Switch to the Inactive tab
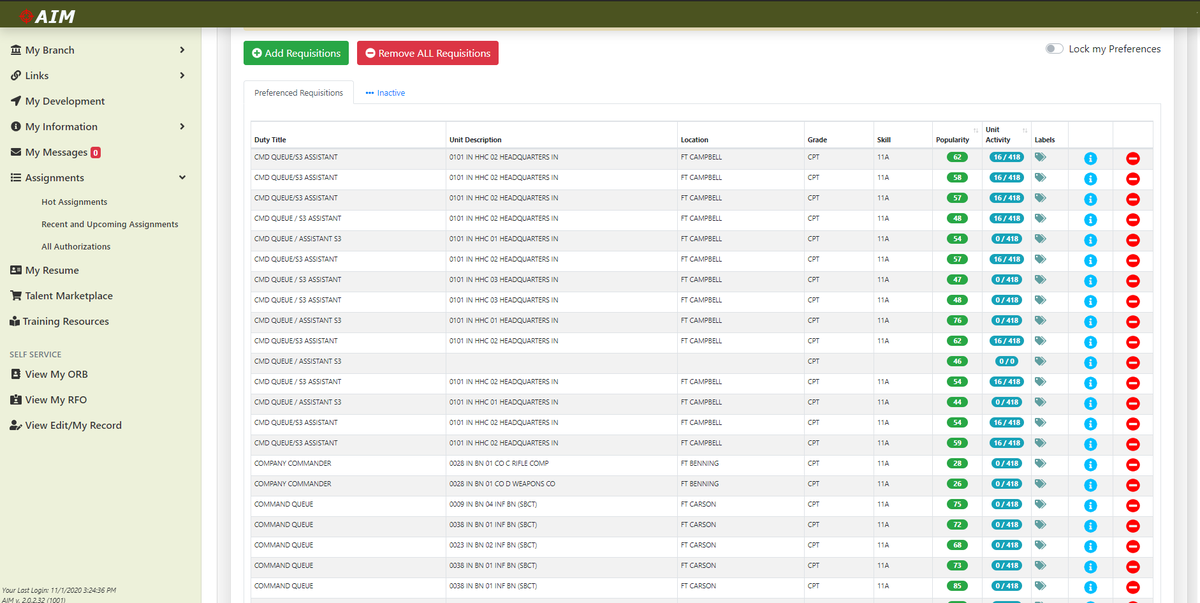The height and width of the screenshot is (603, 1200). pos(386,93)
